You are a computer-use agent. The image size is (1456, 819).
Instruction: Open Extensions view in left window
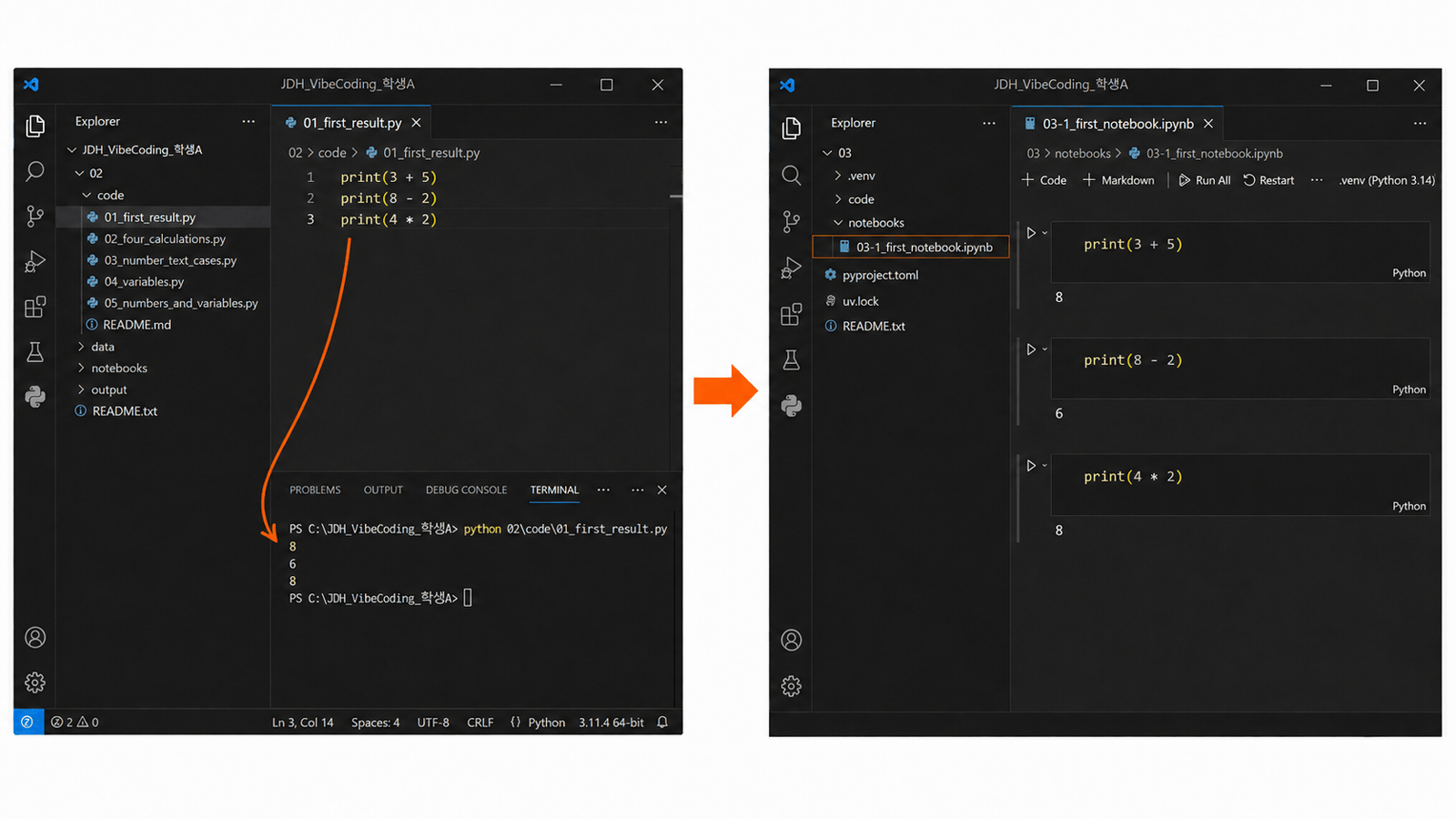point(35,307)
